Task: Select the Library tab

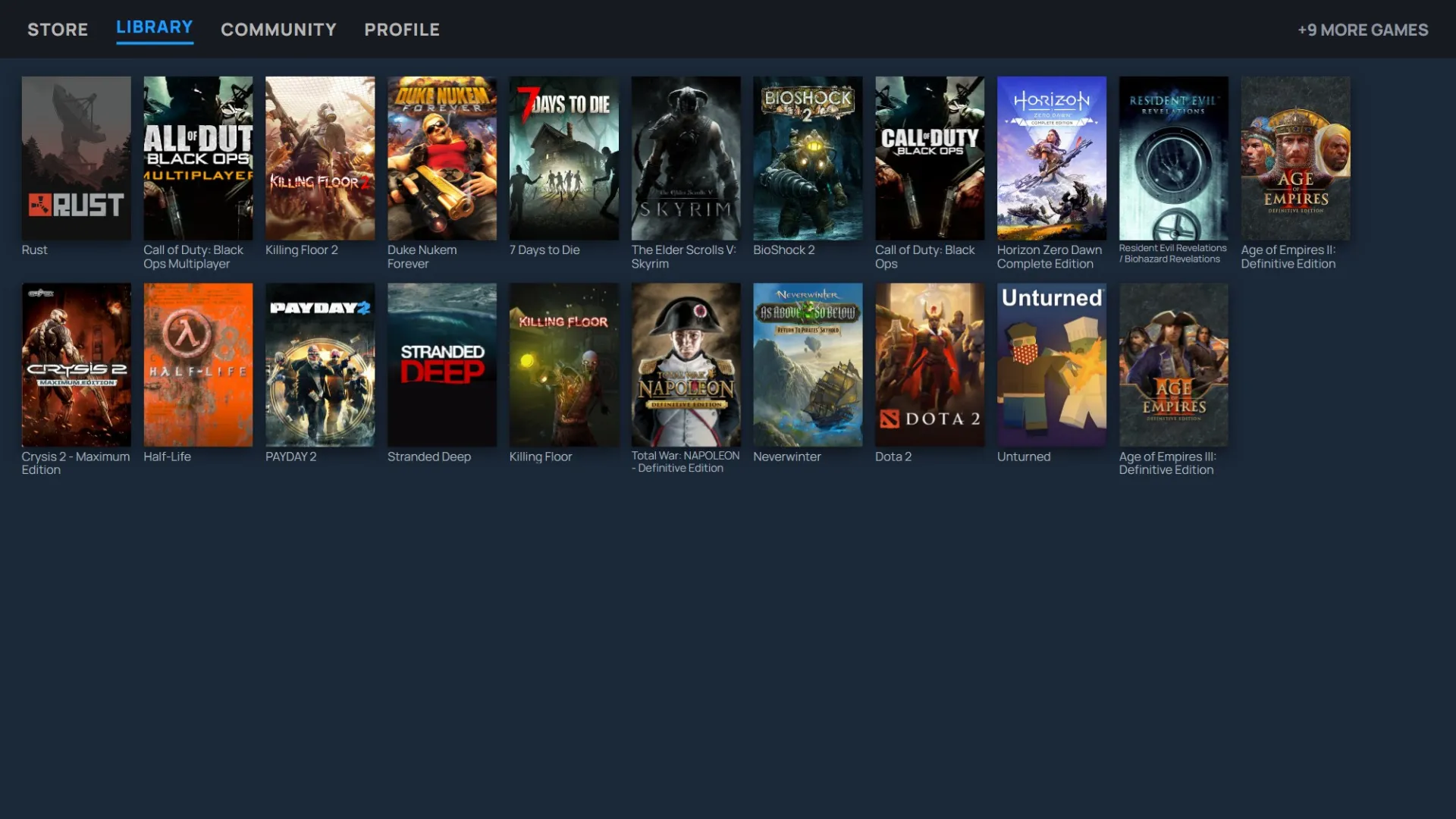Action: pyautogui.click(x=155, y=27)
